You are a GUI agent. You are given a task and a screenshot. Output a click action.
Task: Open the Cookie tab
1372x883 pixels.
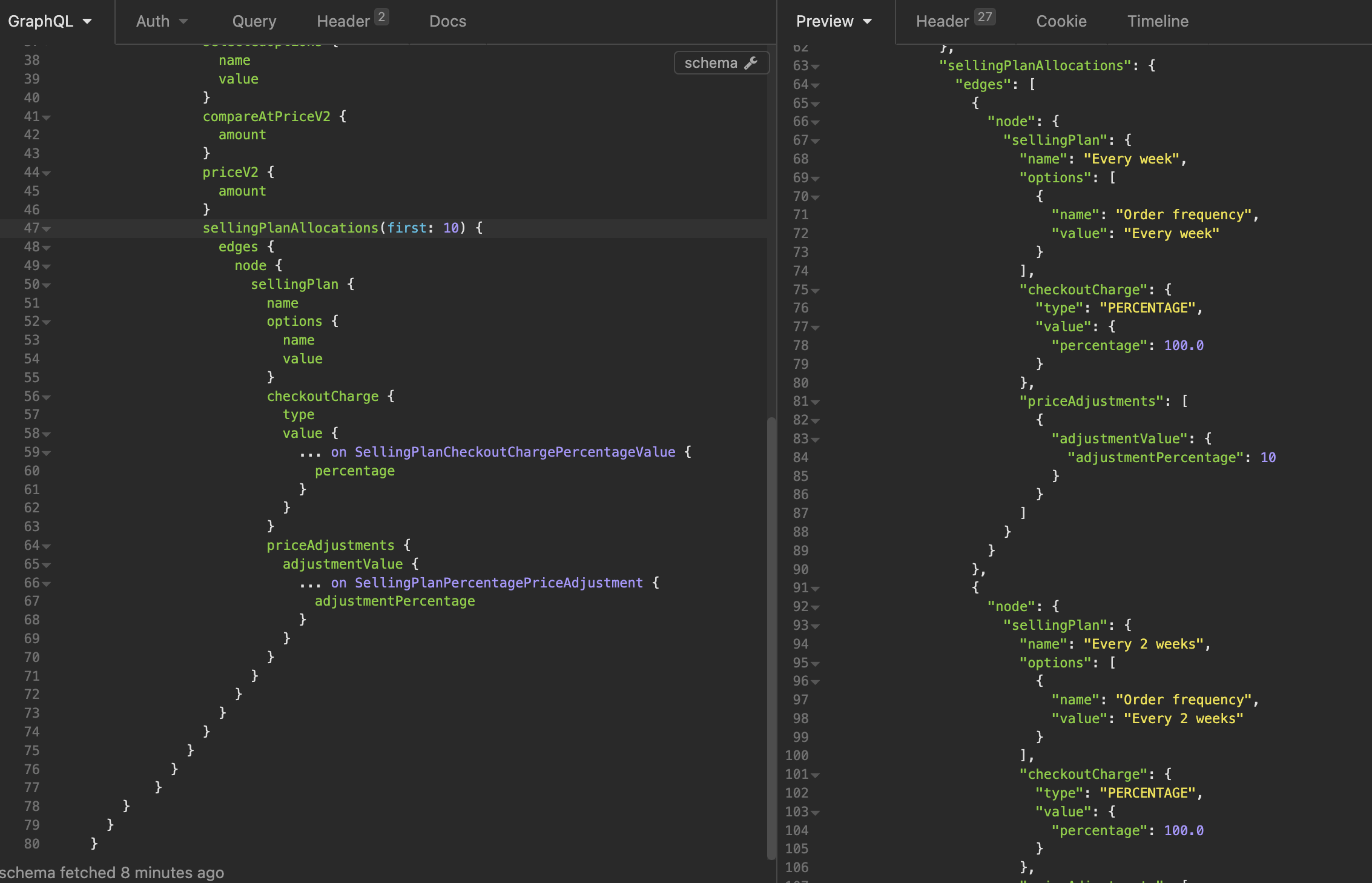tap(1061, 21)
